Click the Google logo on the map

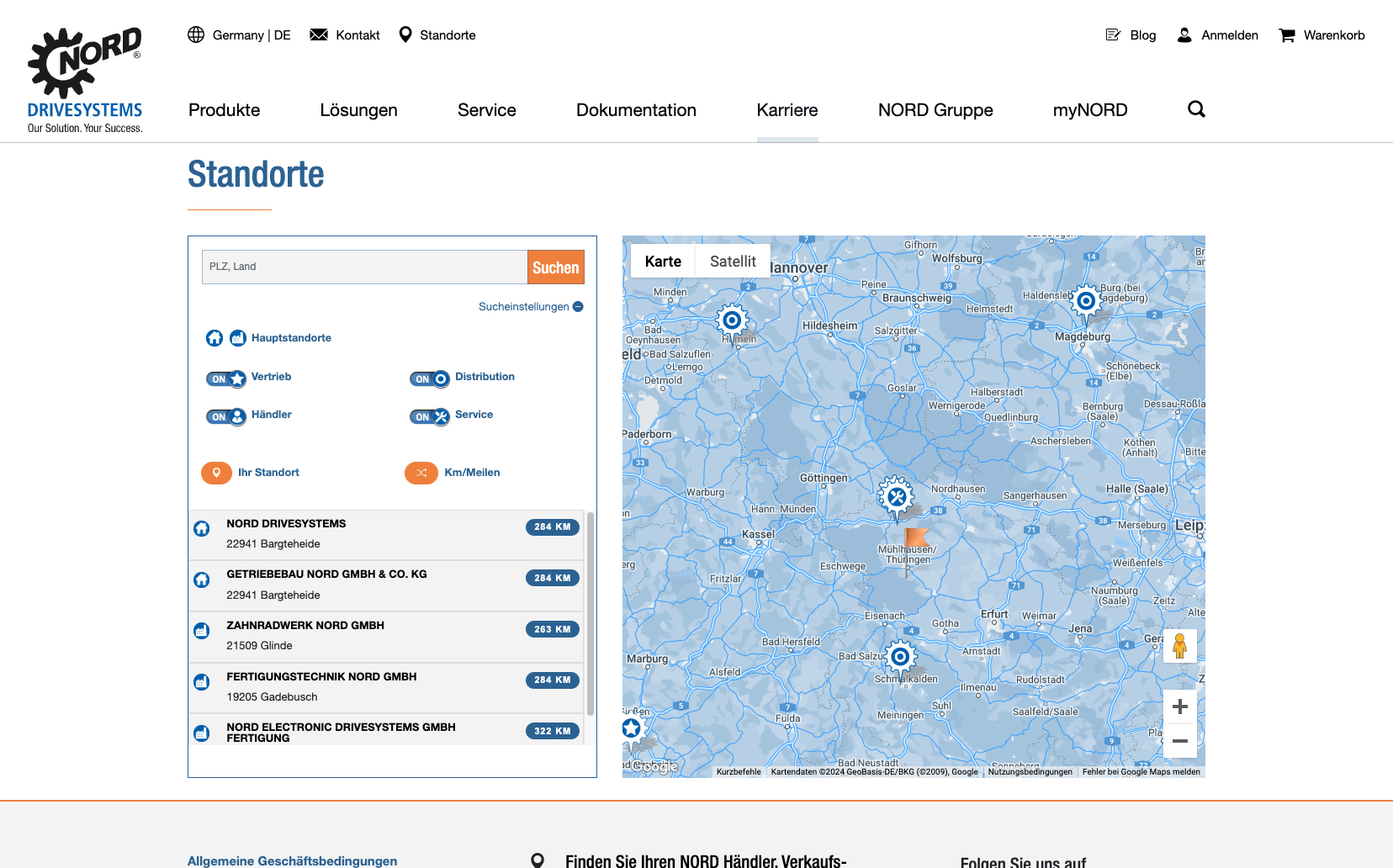(x=654, y=766)
